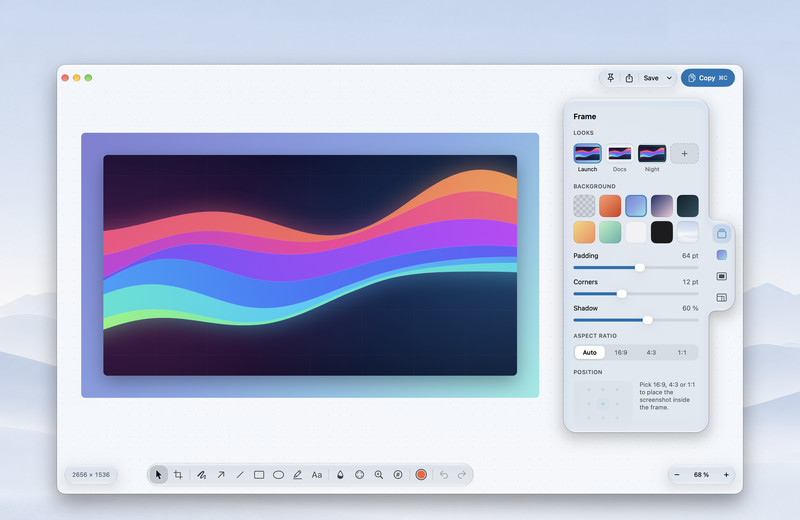Set aspect ratio to 16:9
800x520 pixels.
click(x=620, y=352)
